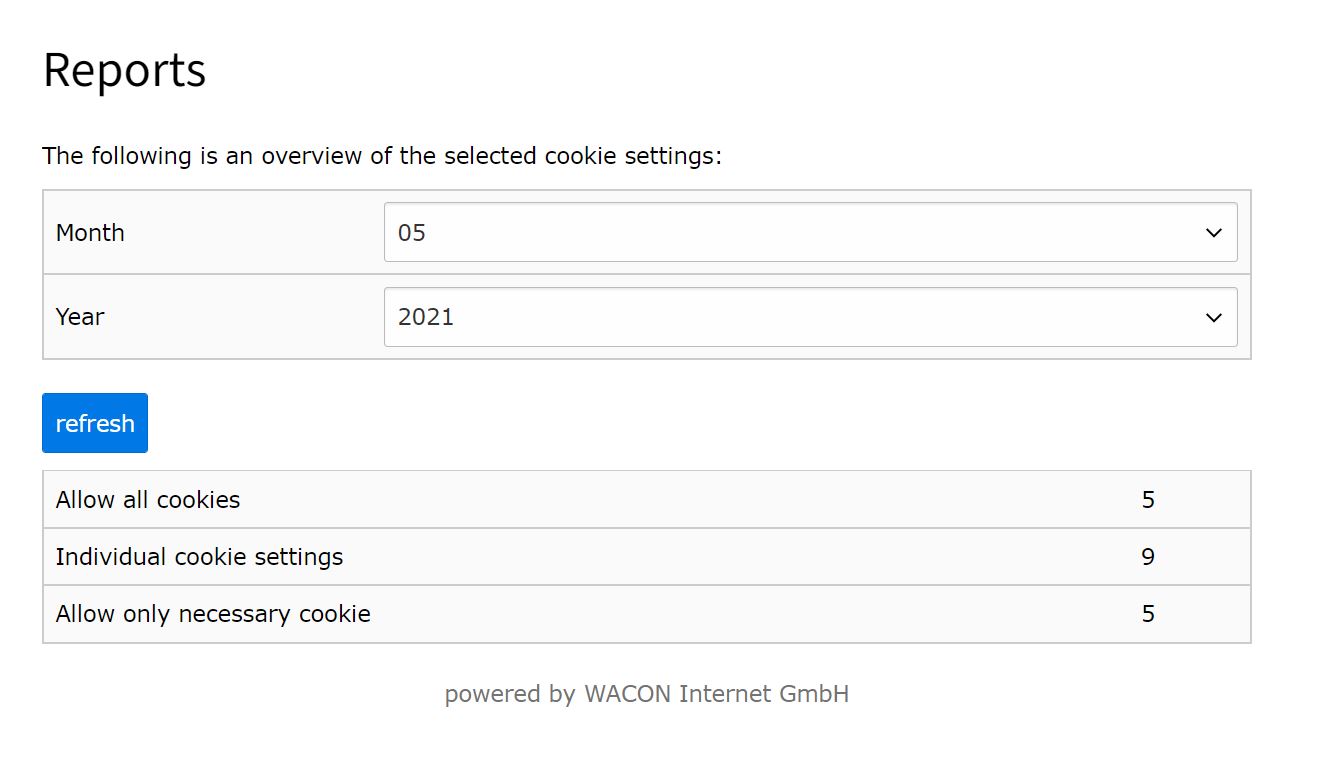Screen dimensions: 1336x770
Task: Open the Month dropdown showing 05
Action: pyautogui.click(x=810, y=232)
